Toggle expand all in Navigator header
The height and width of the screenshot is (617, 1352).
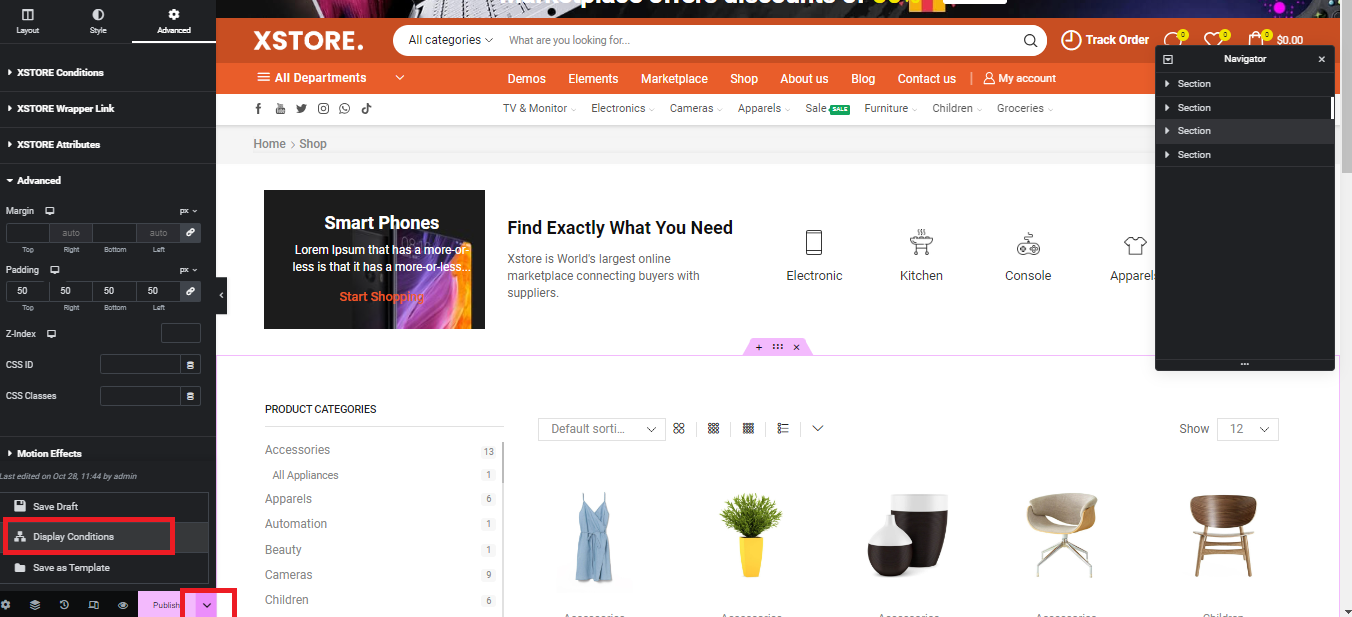point(1168,59)
